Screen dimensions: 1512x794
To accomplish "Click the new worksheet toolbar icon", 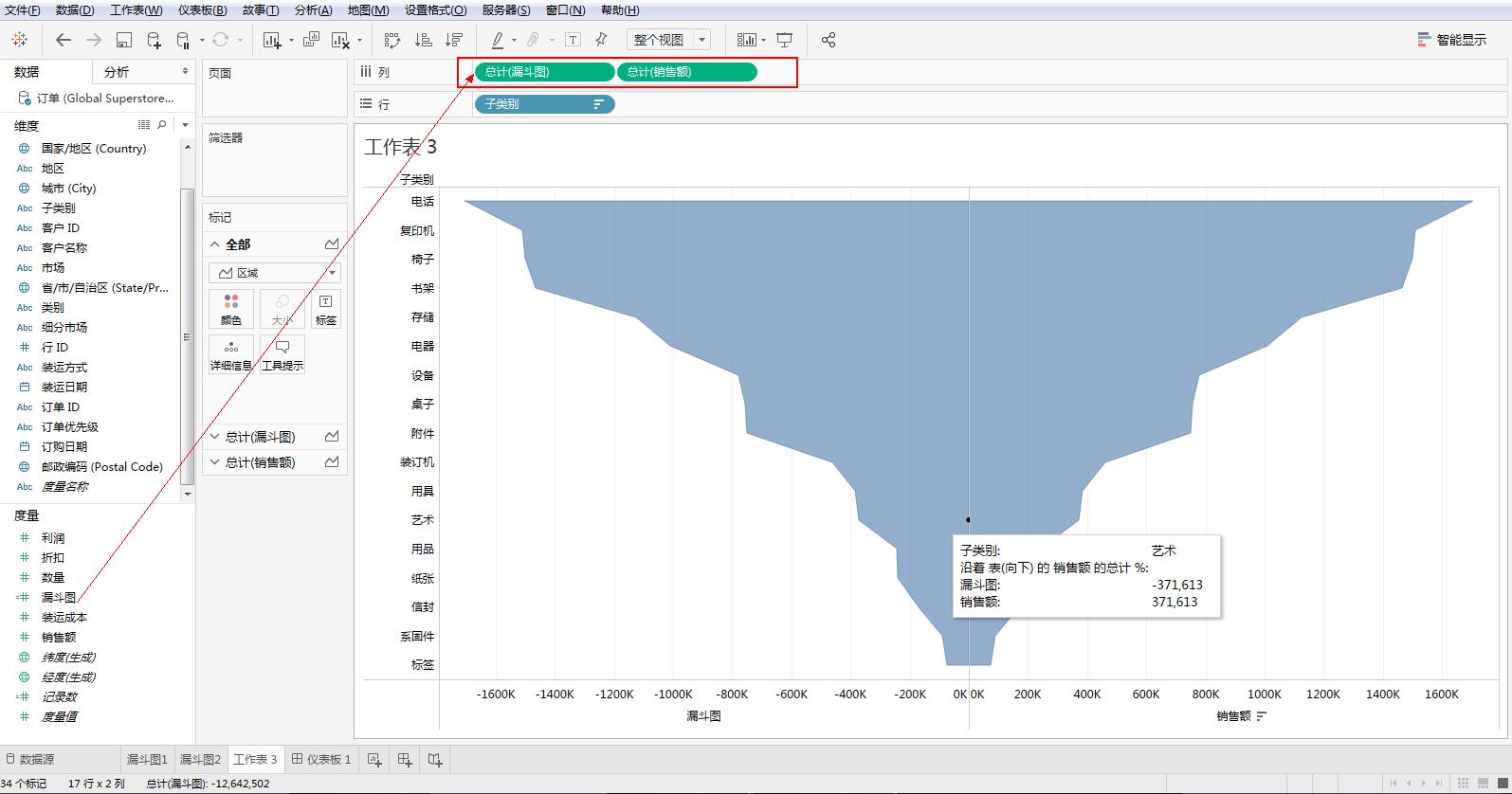I will click(272, 40).
